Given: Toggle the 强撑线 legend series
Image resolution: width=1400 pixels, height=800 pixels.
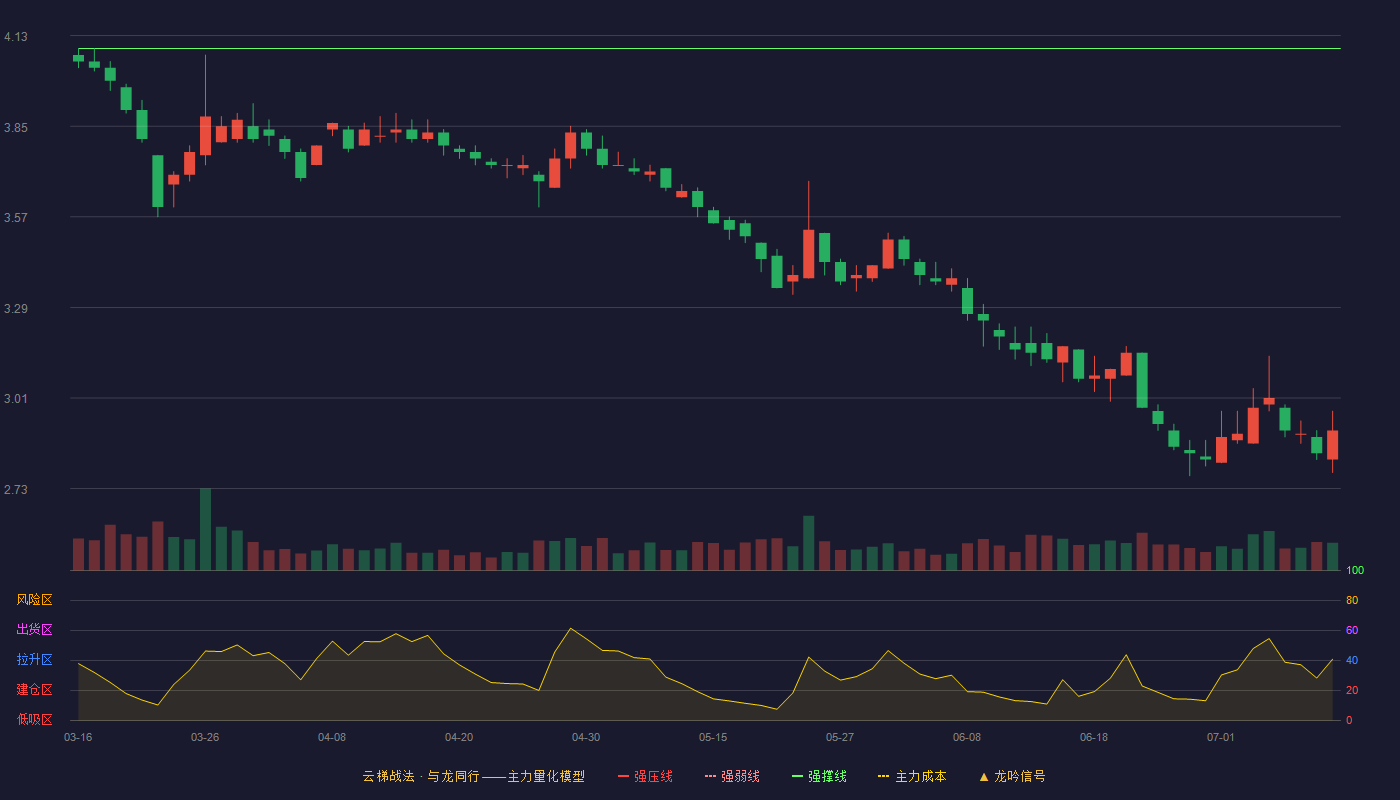Looking at the screenshot, I should click(819, 776).
